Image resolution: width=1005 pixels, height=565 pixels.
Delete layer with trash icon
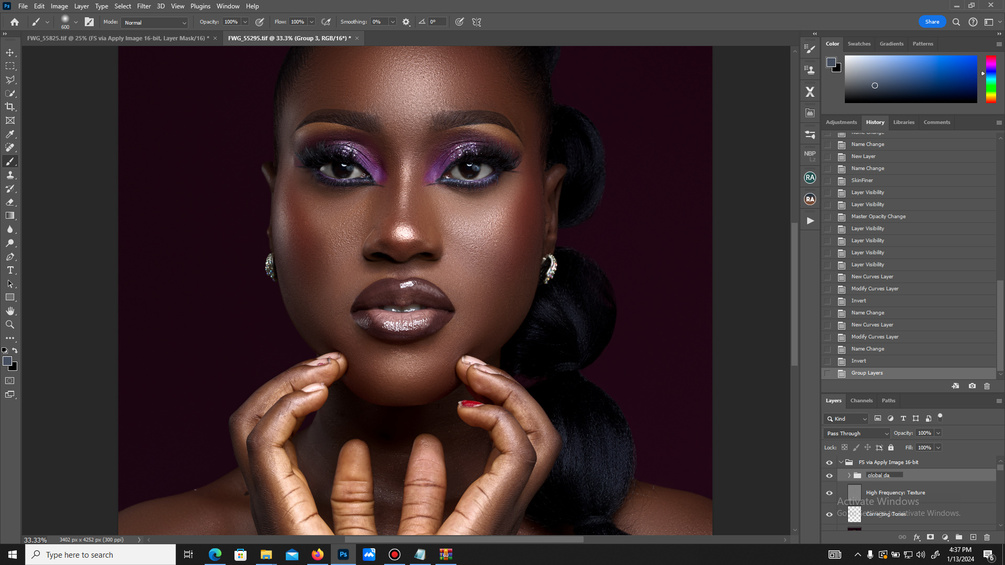click(x=987, y=537)
